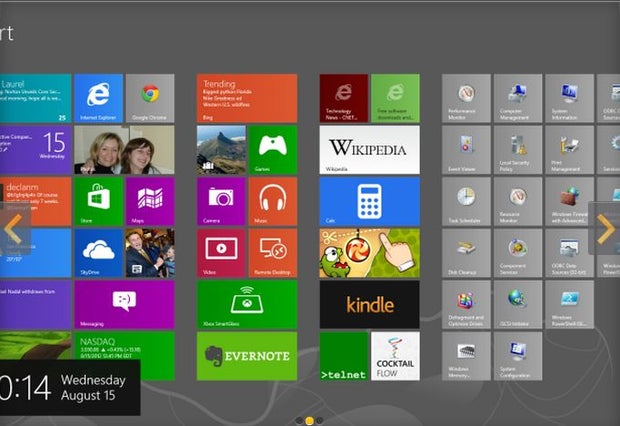Open the Kindle app tile
Viewport: 620px width, 426px height.
[x=369, y=304]
